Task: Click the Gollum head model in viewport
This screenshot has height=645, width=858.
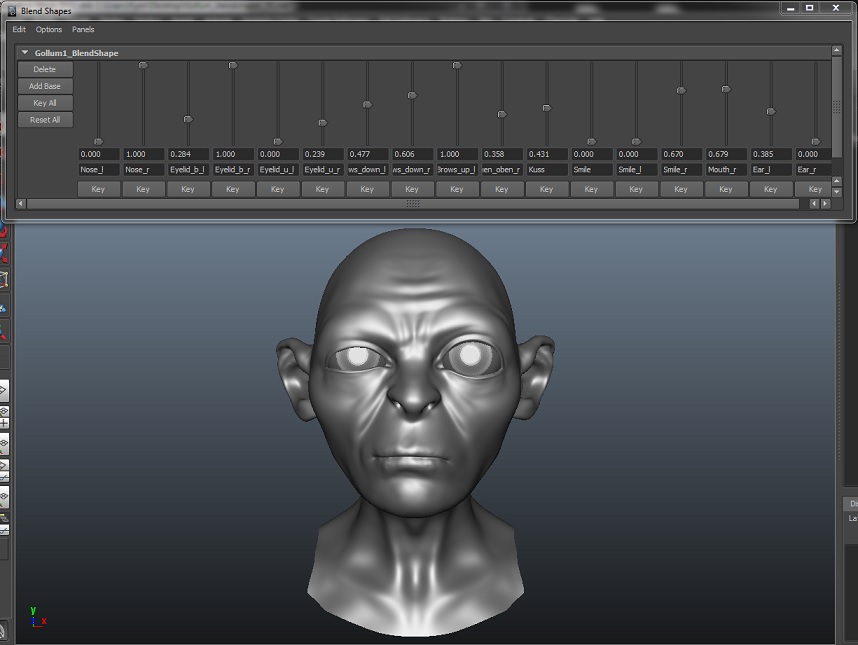Action: (415, 432)
